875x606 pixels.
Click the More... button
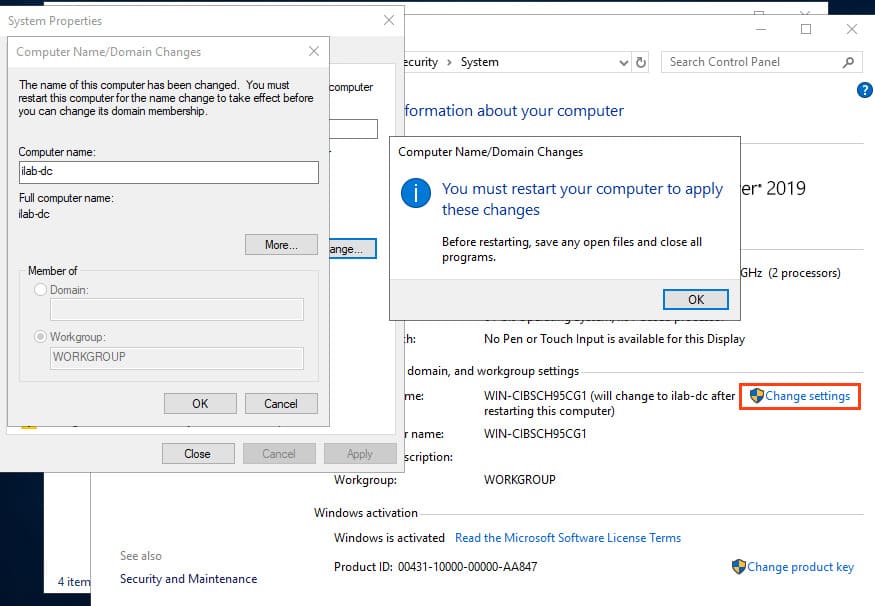[x=281, y=245]
